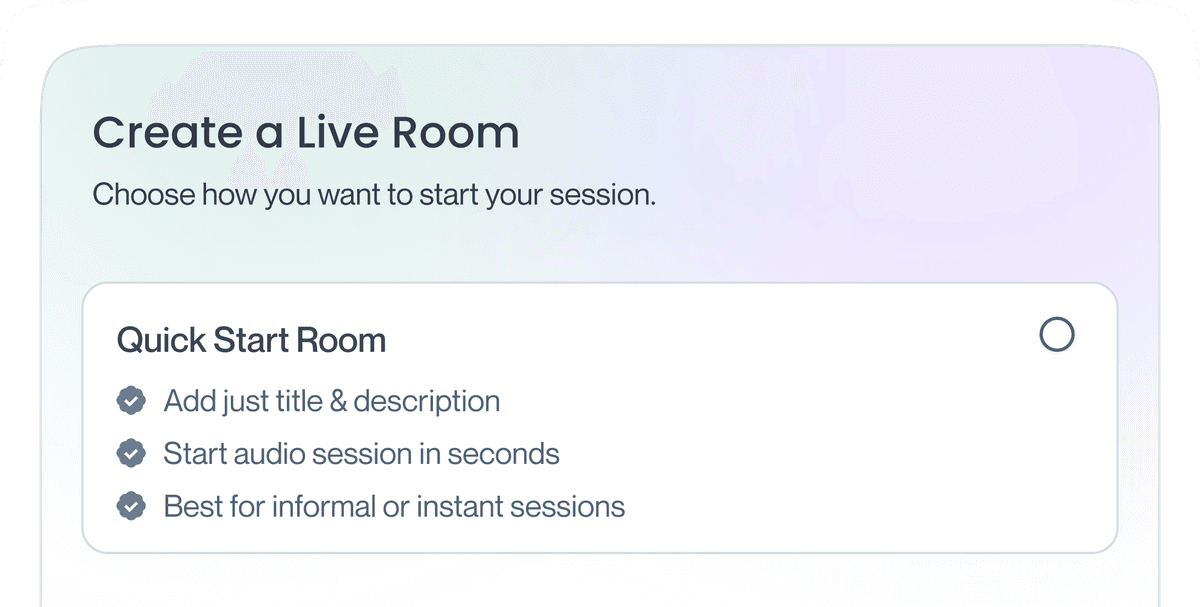Click the word "informal" in the third bullet
1200x607 pixels.
pos(325,507)
